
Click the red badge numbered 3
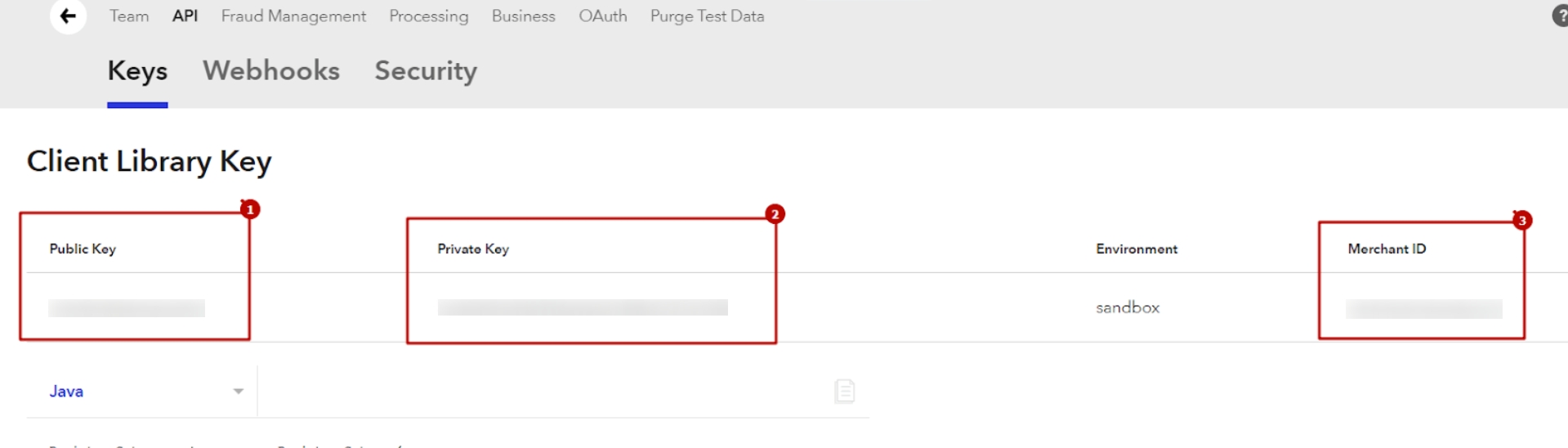(x=1521, y=221)
